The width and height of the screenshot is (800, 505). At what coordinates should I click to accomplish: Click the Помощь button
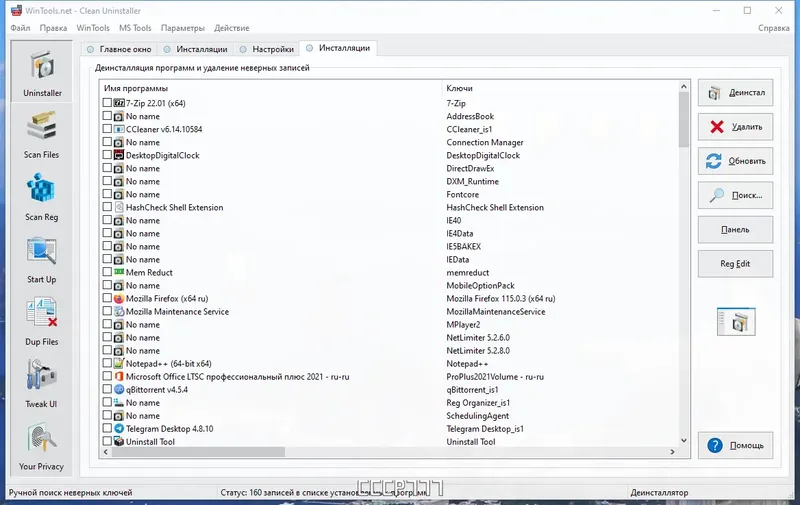pyautogui.click(x=735, y=445)
